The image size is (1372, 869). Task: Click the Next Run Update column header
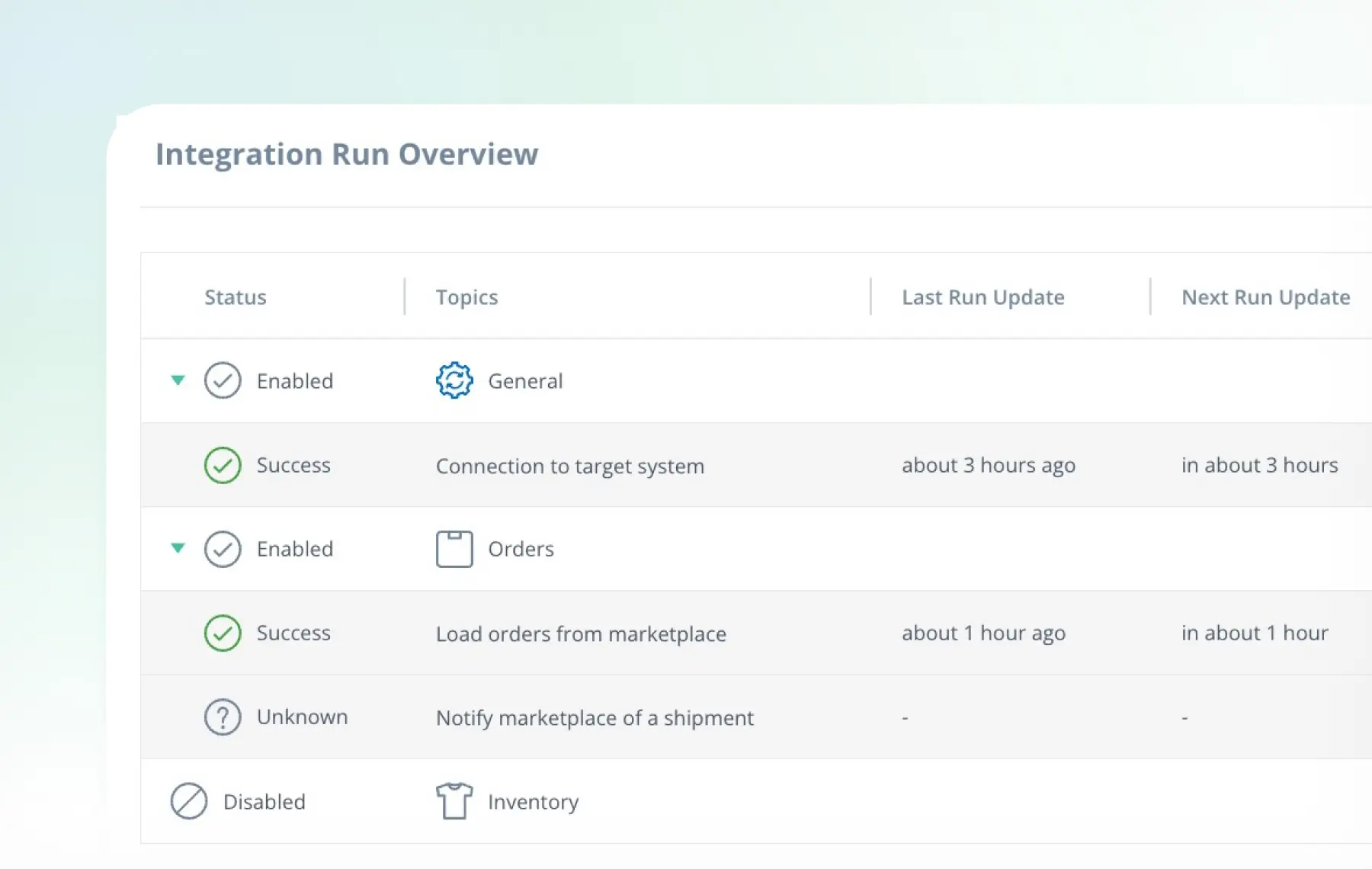pos(1265,297)
